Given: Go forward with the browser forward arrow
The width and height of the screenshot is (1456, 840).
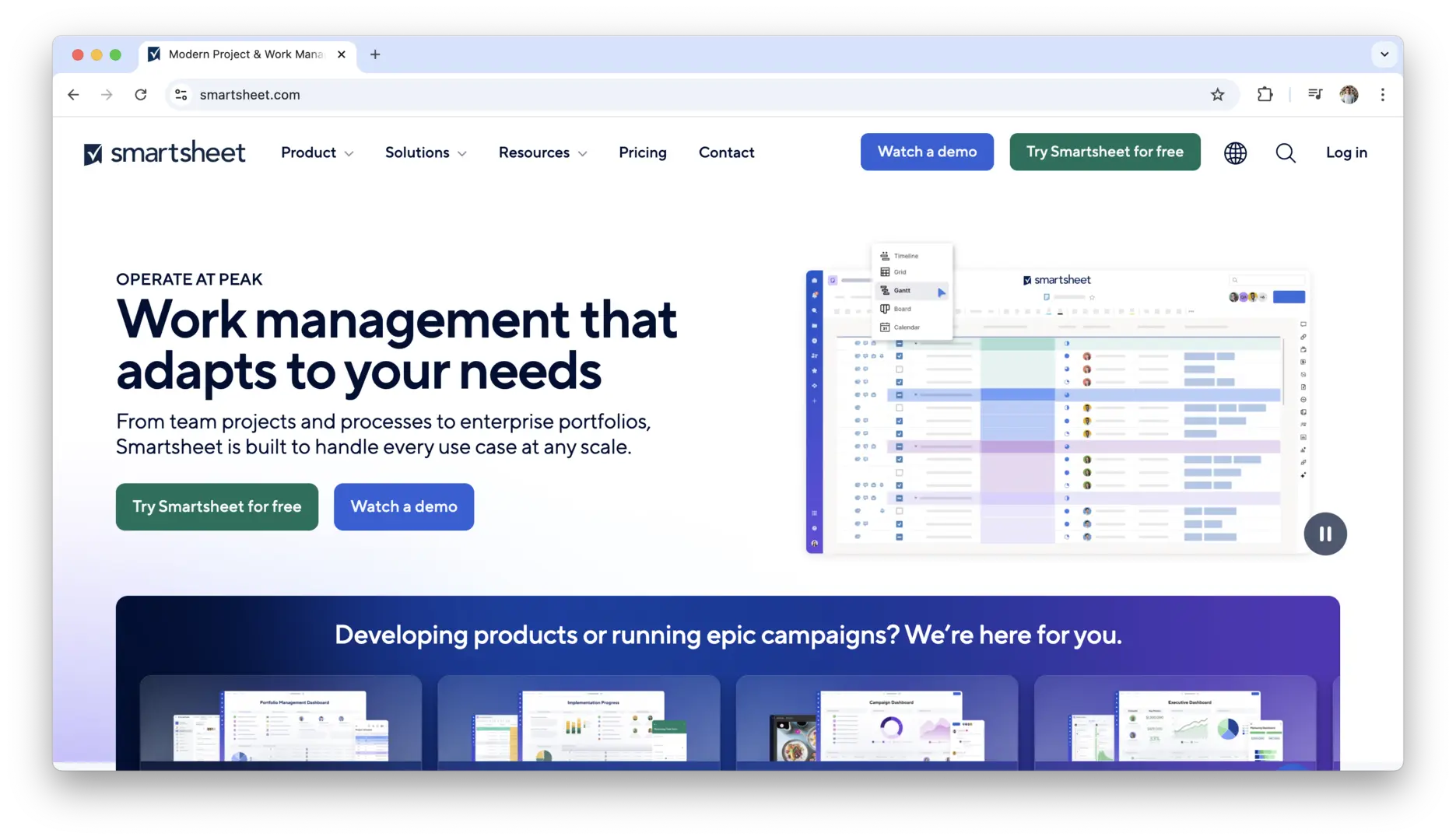Looking at the screenshot, I should tap(107, 95).
